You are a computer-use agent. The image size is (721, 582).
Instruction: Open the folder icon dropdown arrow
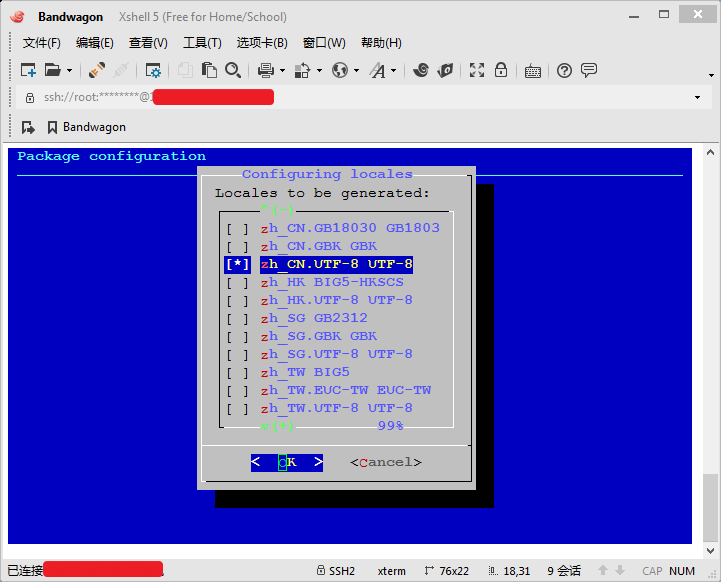coord(69,71)
